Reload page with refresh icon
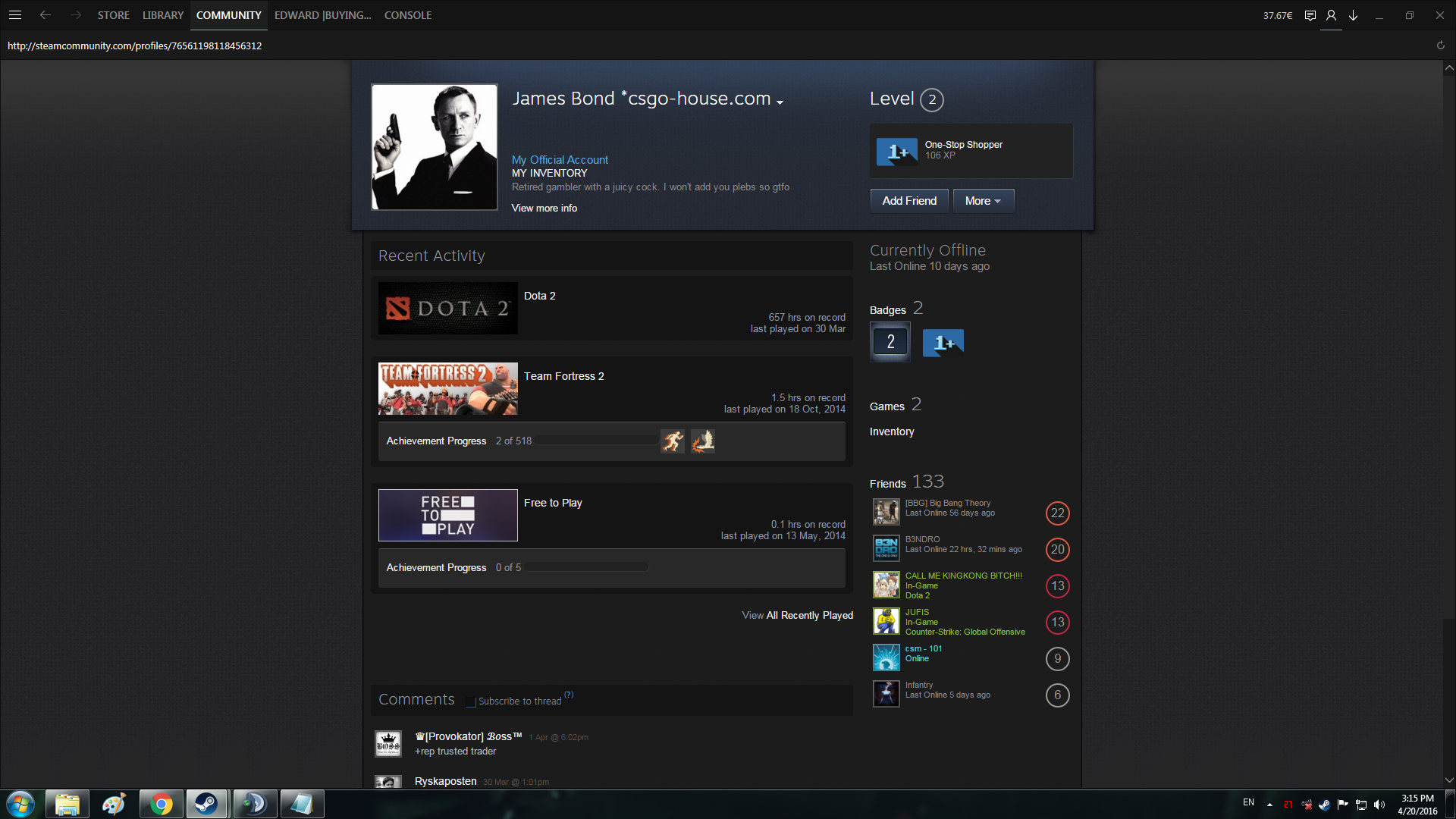The height and width of the screenshot is (819, 1456). click(1440, 45)
